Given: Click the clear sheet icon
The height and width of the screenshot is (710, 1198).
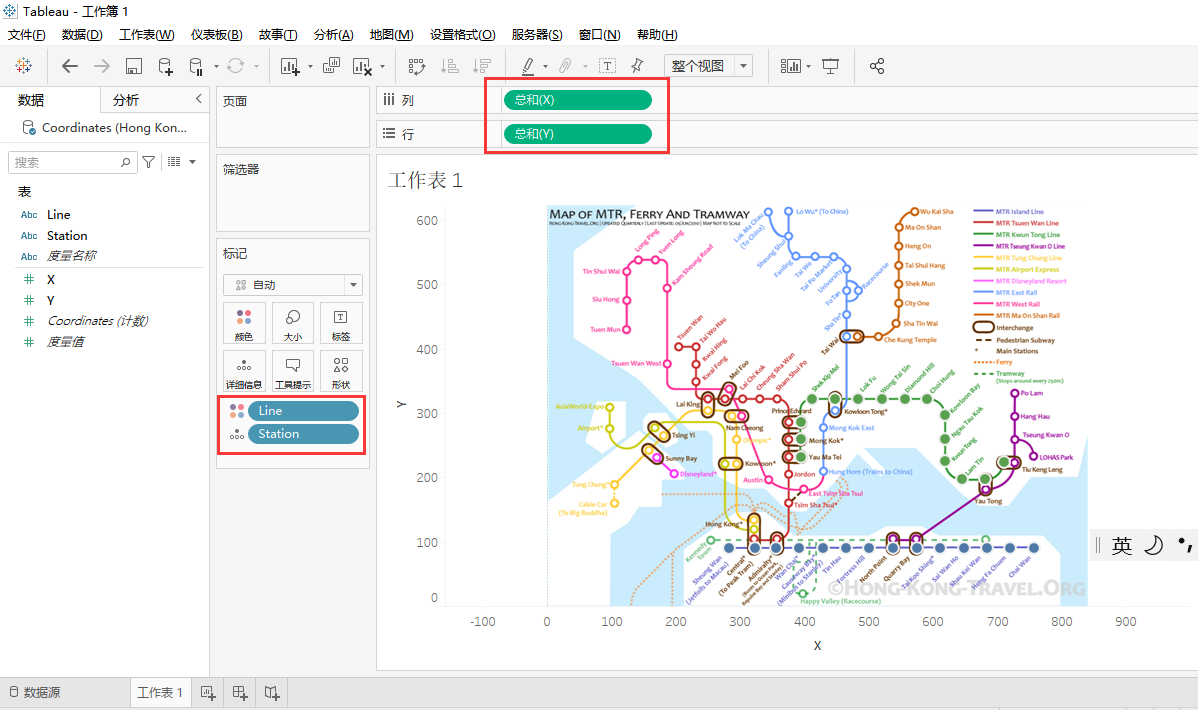Looking at the screenshot, I should (x=362, y=66).
